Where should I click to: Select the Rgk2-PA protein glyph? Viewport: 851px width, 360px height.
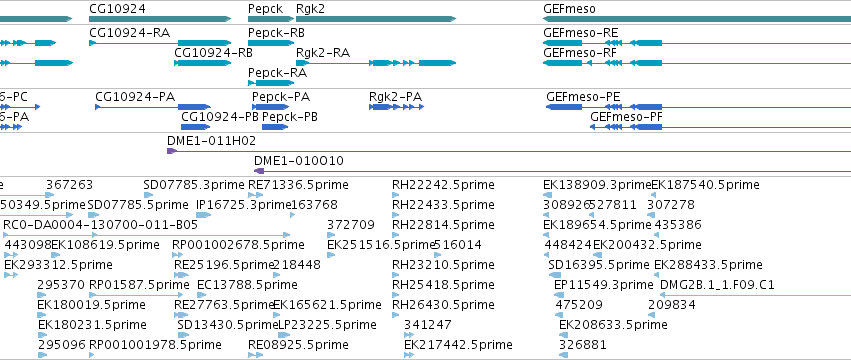pyautogui.click(x=396, y=107)
